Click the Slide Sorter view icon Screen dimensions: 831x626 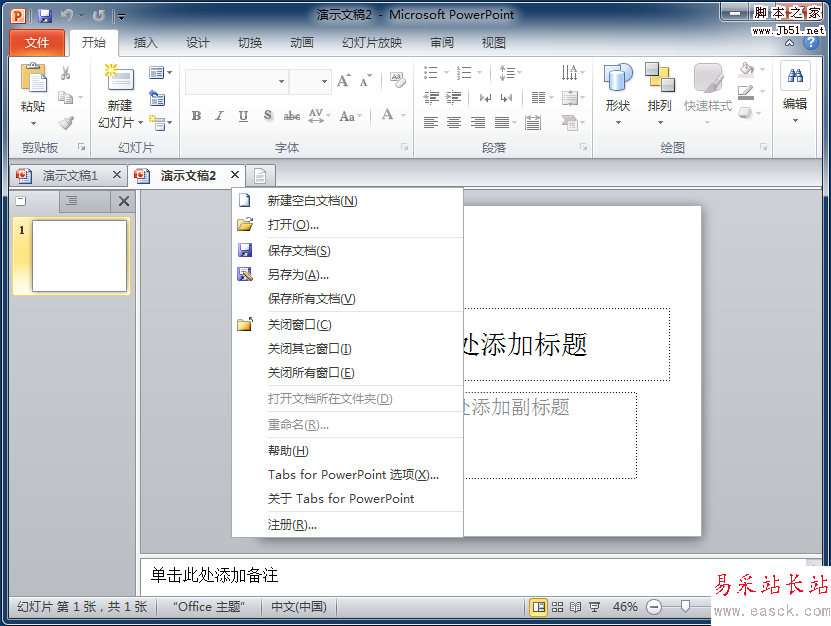[x=558, y=607]
